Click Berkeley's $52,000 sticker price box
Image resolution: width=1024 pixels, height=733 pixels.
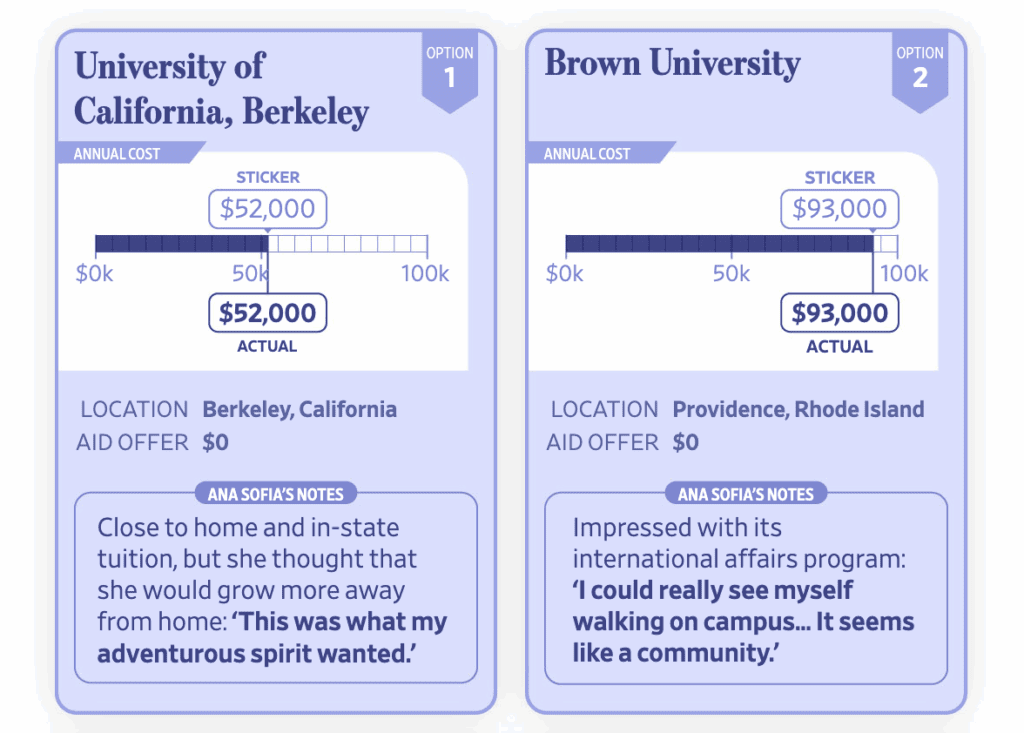[x=267, y=209]
